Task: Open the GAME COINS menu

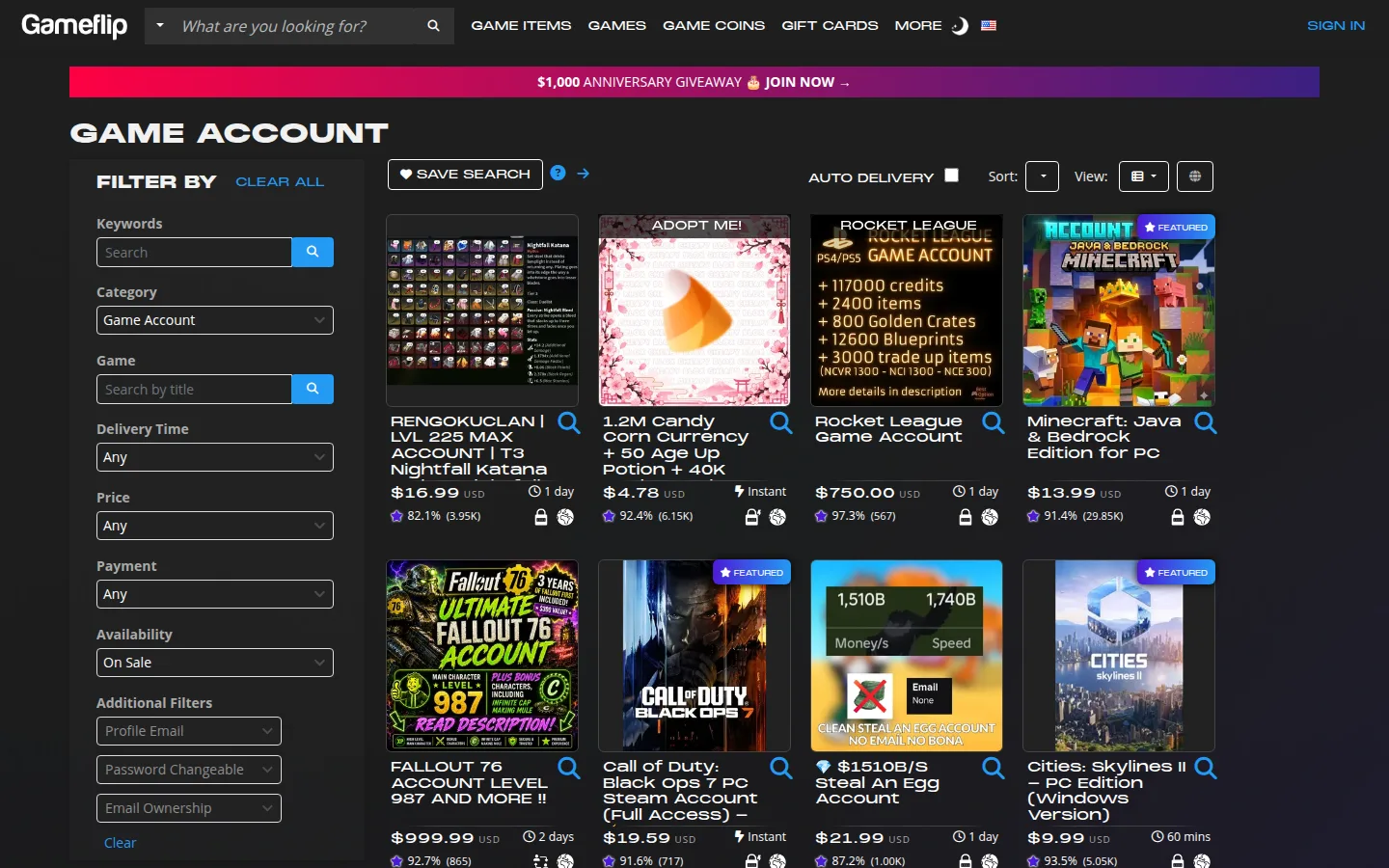Action: (x=714, y=26)
